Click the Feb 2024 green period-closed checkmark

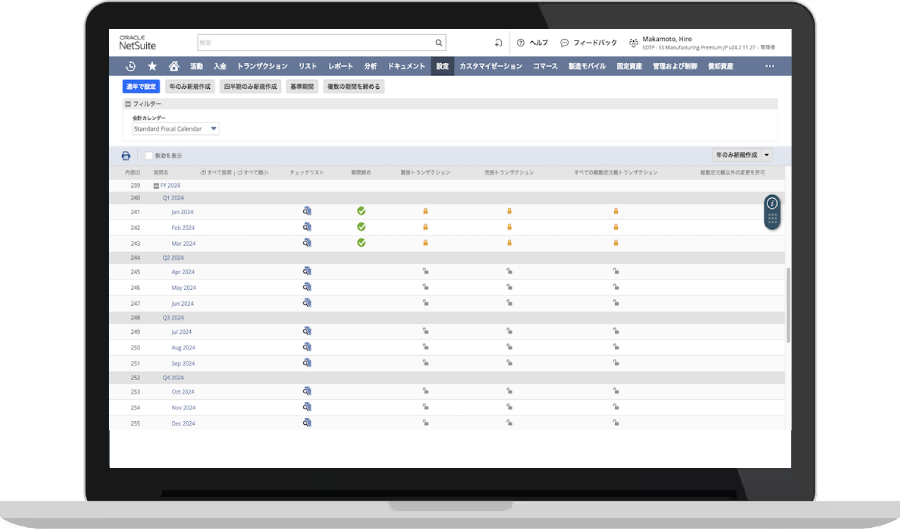(x=361, y=227)
